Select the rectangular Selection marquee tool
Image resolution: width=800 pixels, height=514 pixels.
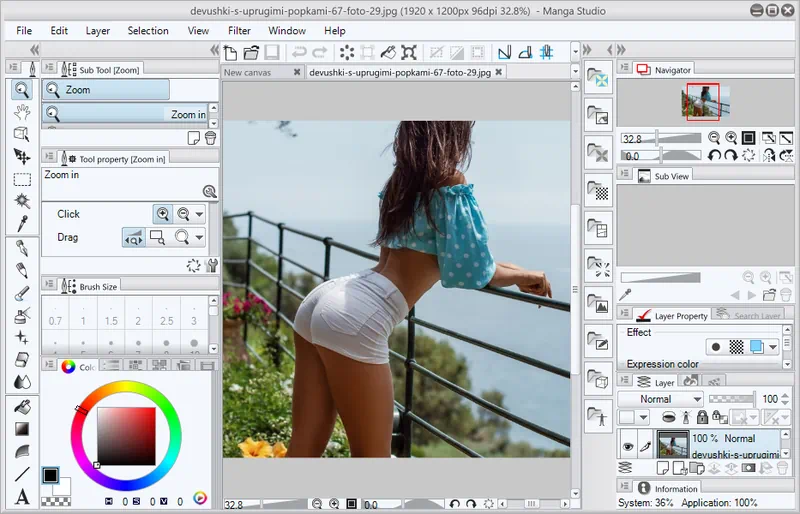(22, 179)
